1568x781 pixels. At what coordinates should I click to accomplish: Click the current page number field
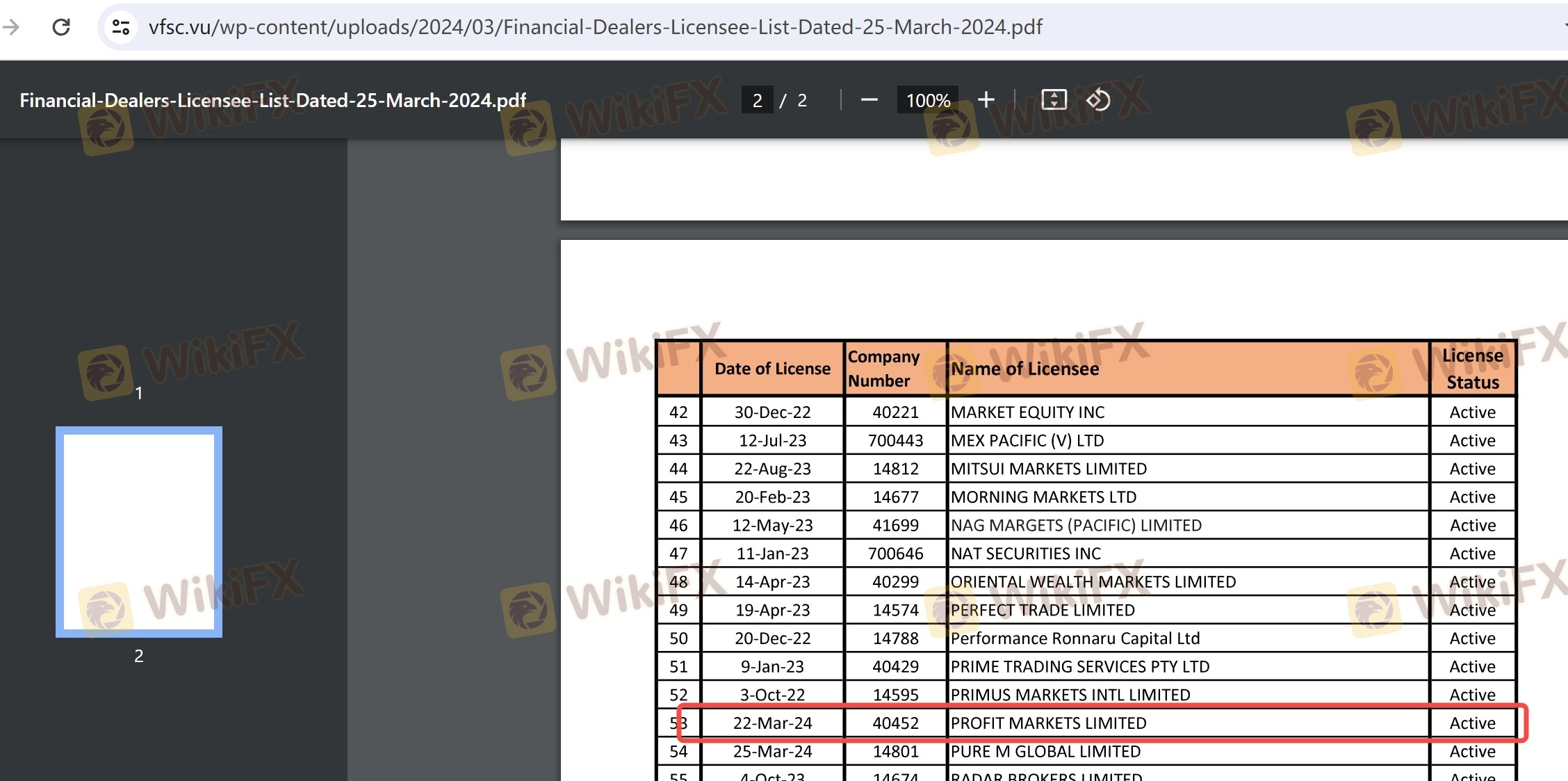757,100
